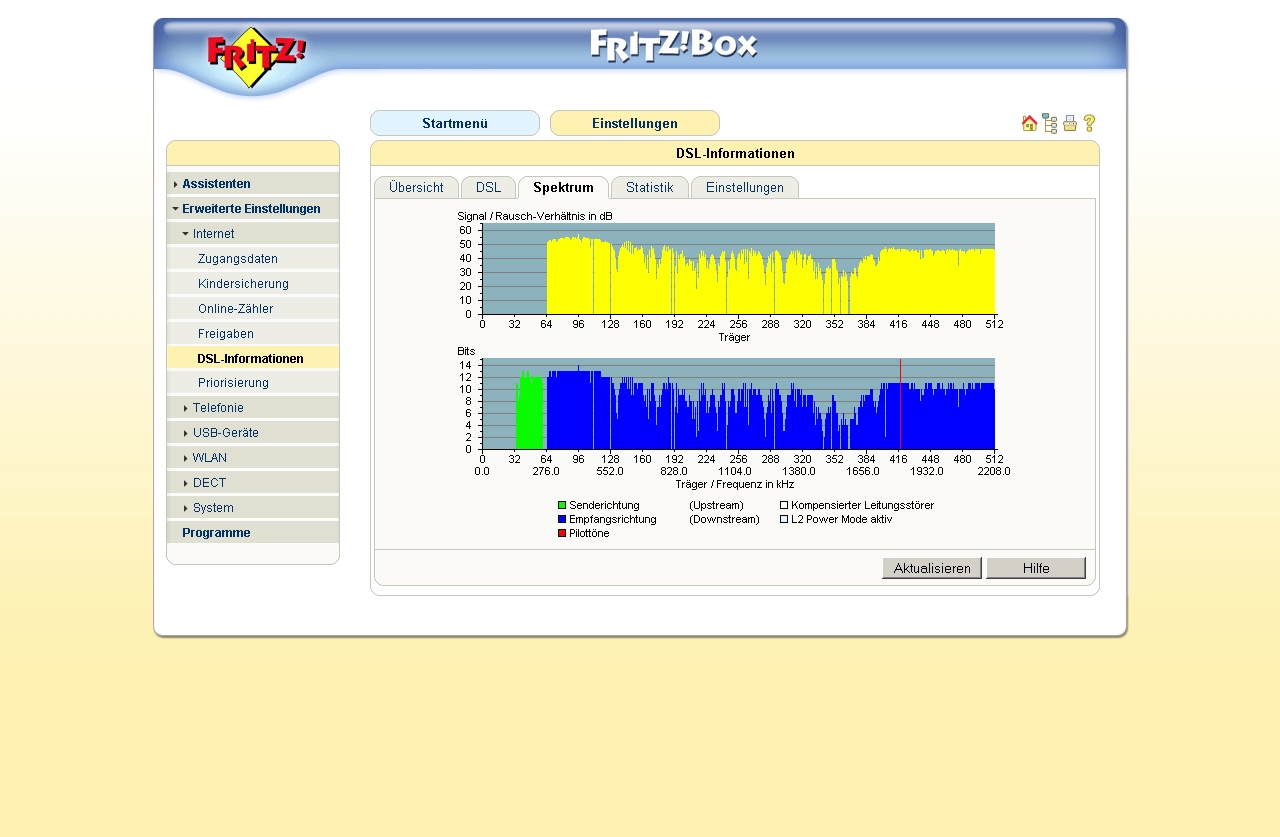
Task: Click the FRITZ! logo at top left
Action: tap(256, 58)
